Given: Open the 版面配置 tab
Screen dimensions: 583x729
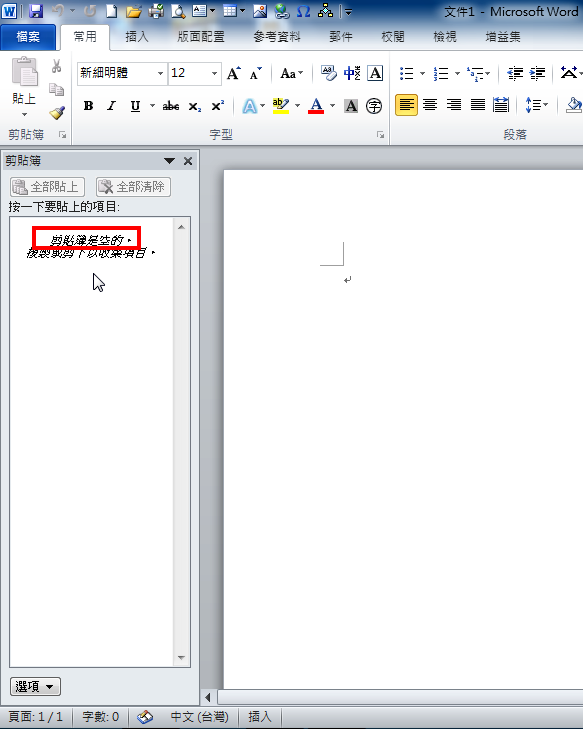Looking at the screenshot, I should [x=201, y=37].
